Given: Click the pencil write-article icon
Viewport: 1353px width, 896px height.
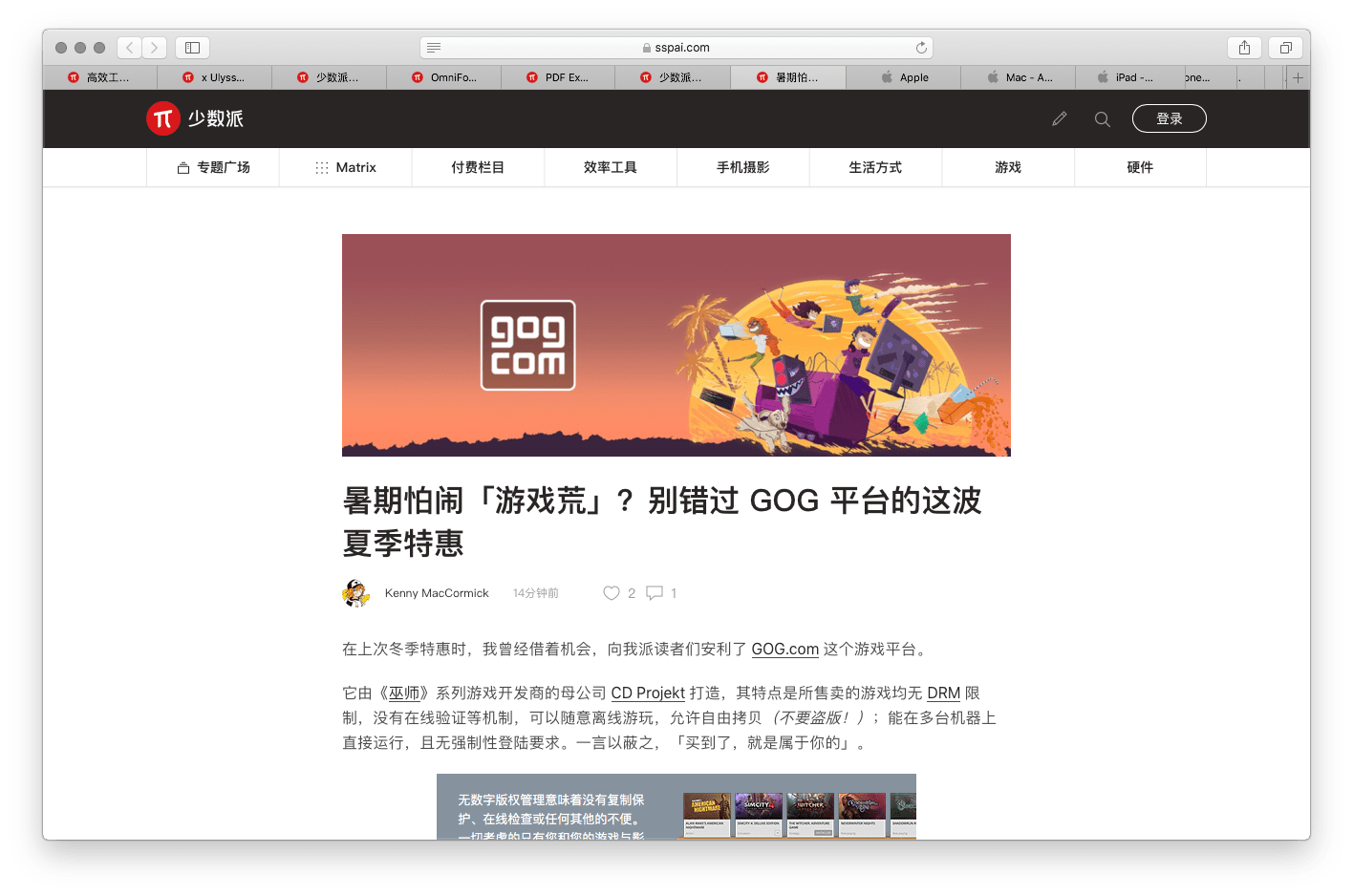Looking at the screenshot, I should [x=1059, y=118].
